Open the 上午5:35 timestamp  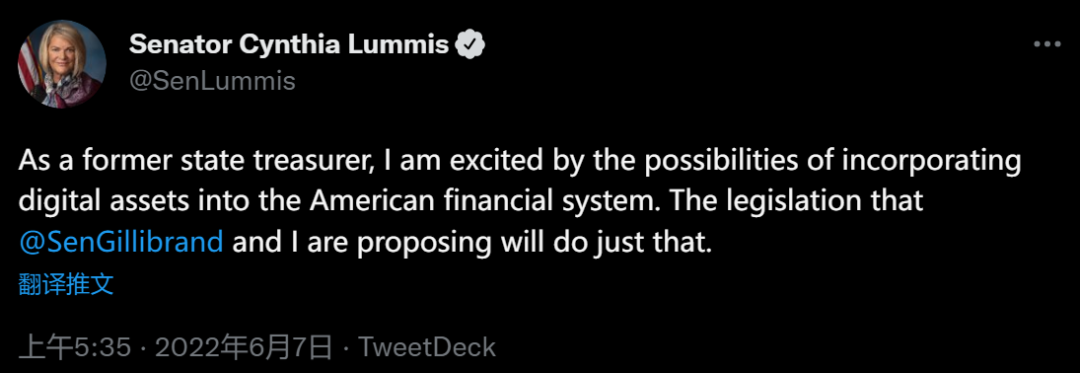pyautogui.click(x=74, y=347)
